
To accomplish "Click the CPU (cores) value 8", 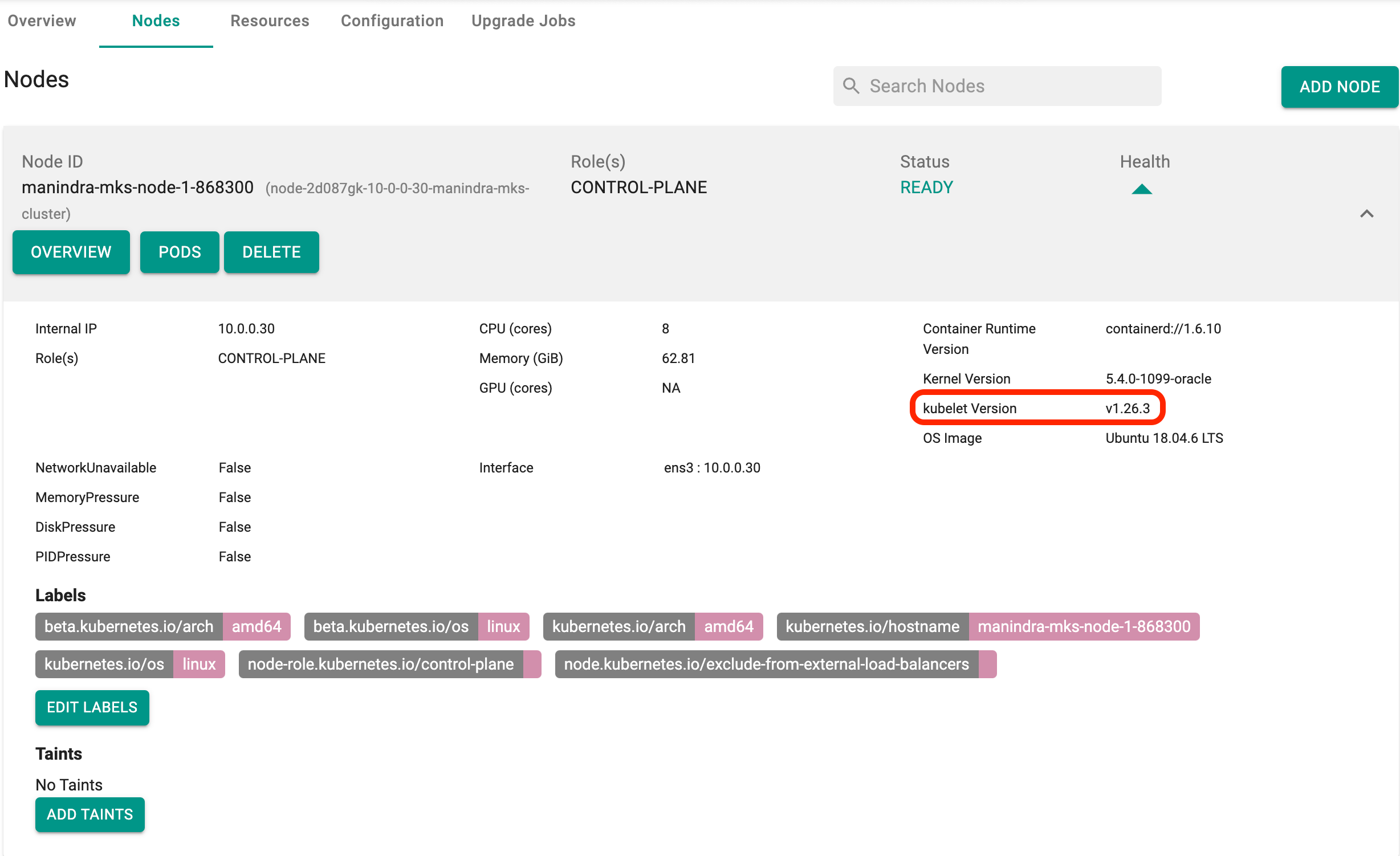I will point(665,329).
